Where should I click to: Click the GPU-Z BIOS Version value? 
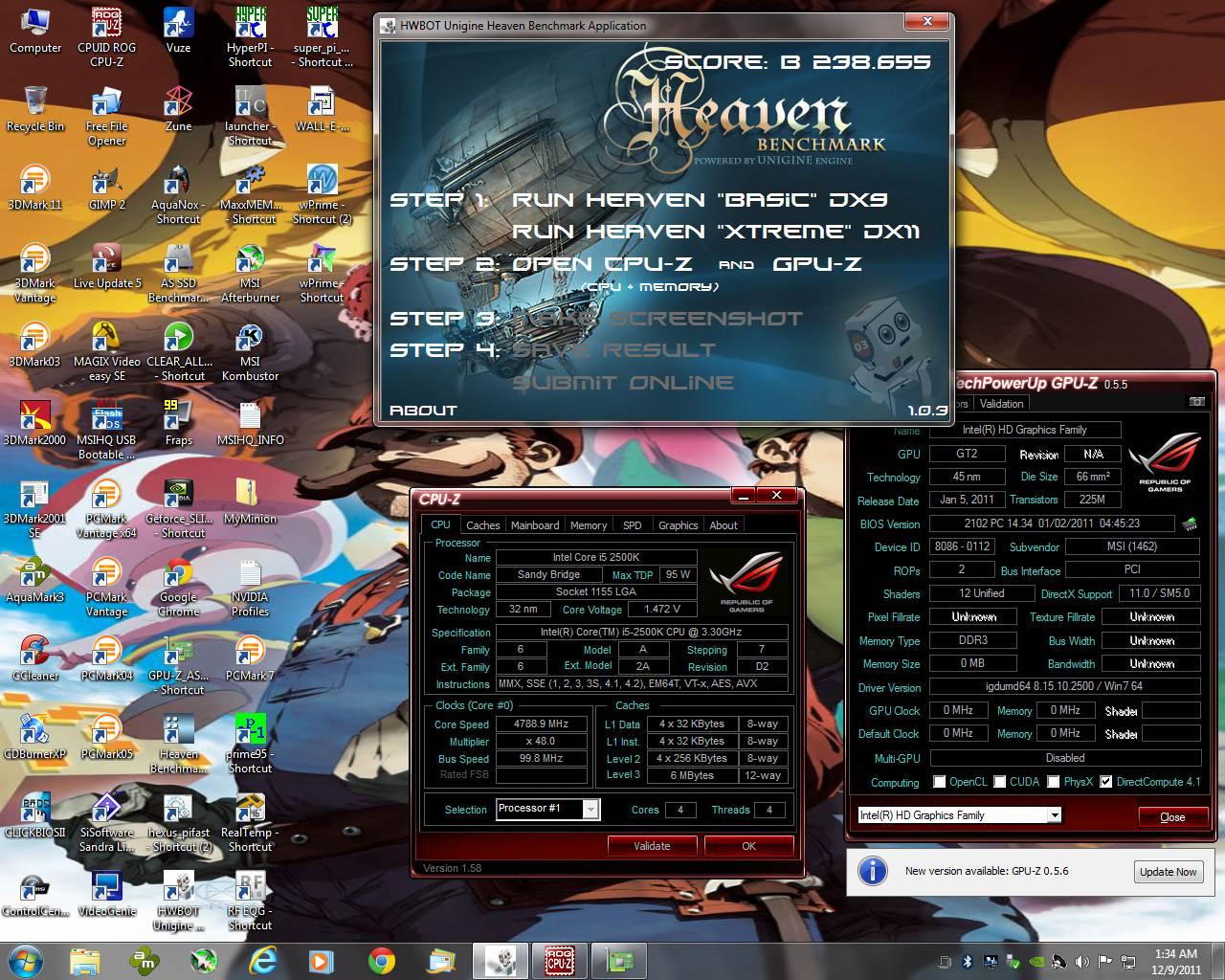pos(1052,523)
